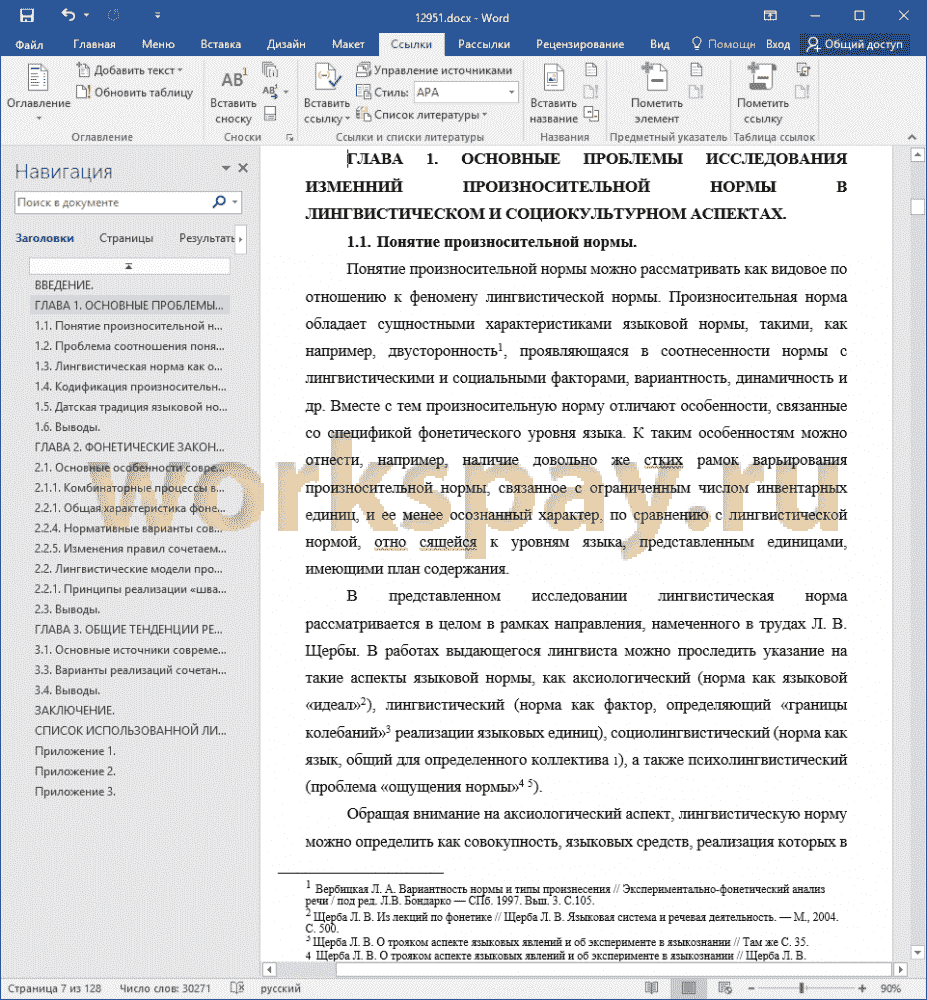
Task: Open the Вид tab
Action: (x=660, y=44)
